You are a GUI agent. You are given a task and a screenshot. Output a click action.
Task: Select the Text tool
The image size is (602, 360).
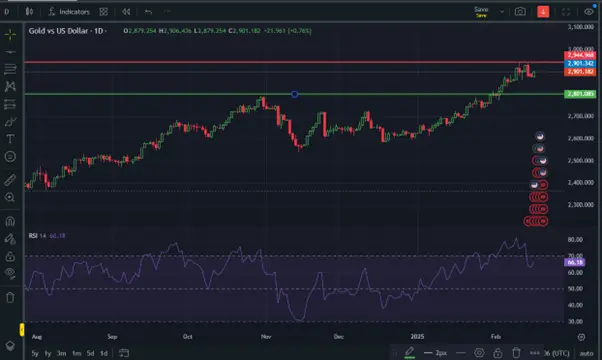pyautogui.click(x=10, y=139)
